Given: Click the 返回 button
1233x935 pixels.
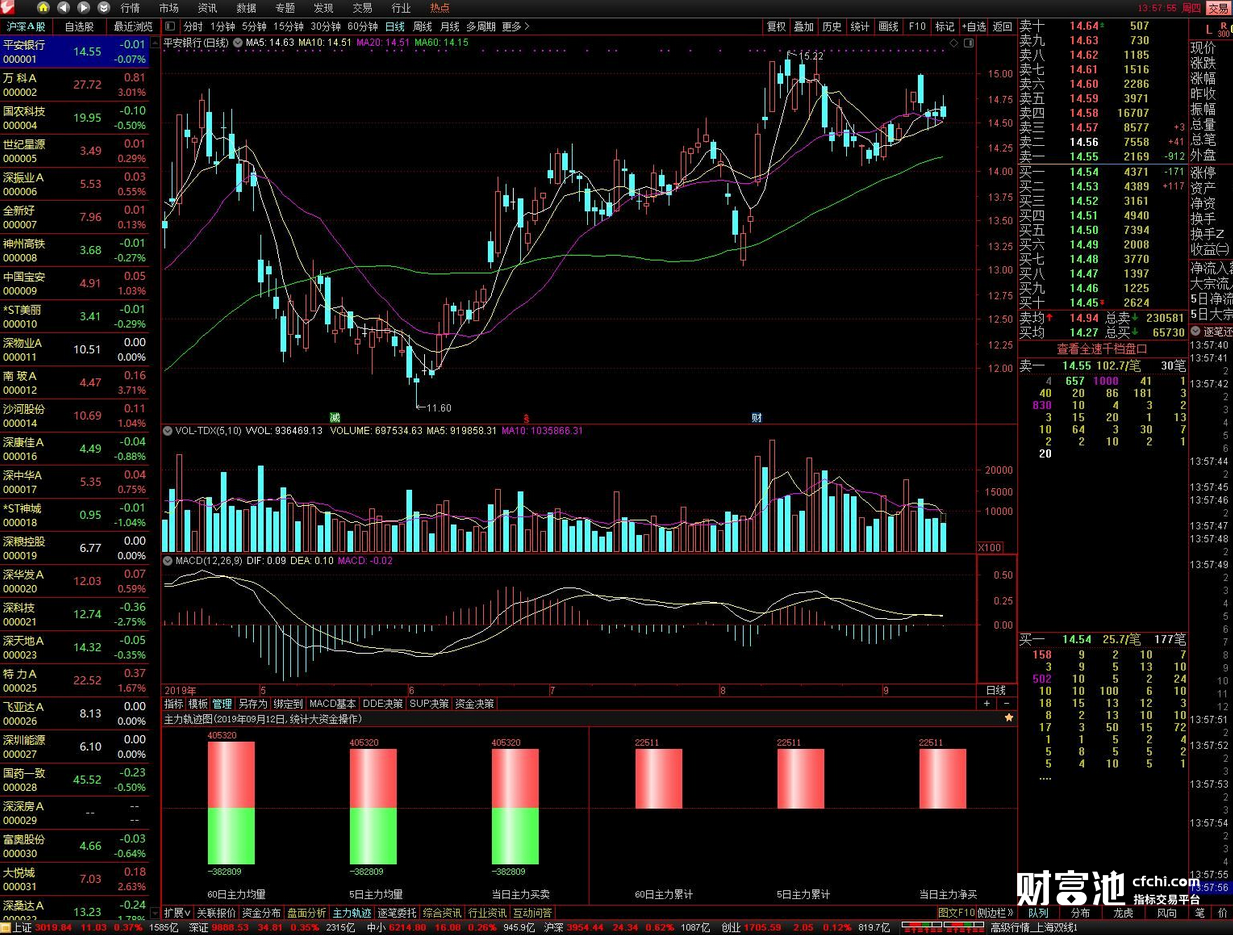Looking at the screenshot, I should point(1002,27).
